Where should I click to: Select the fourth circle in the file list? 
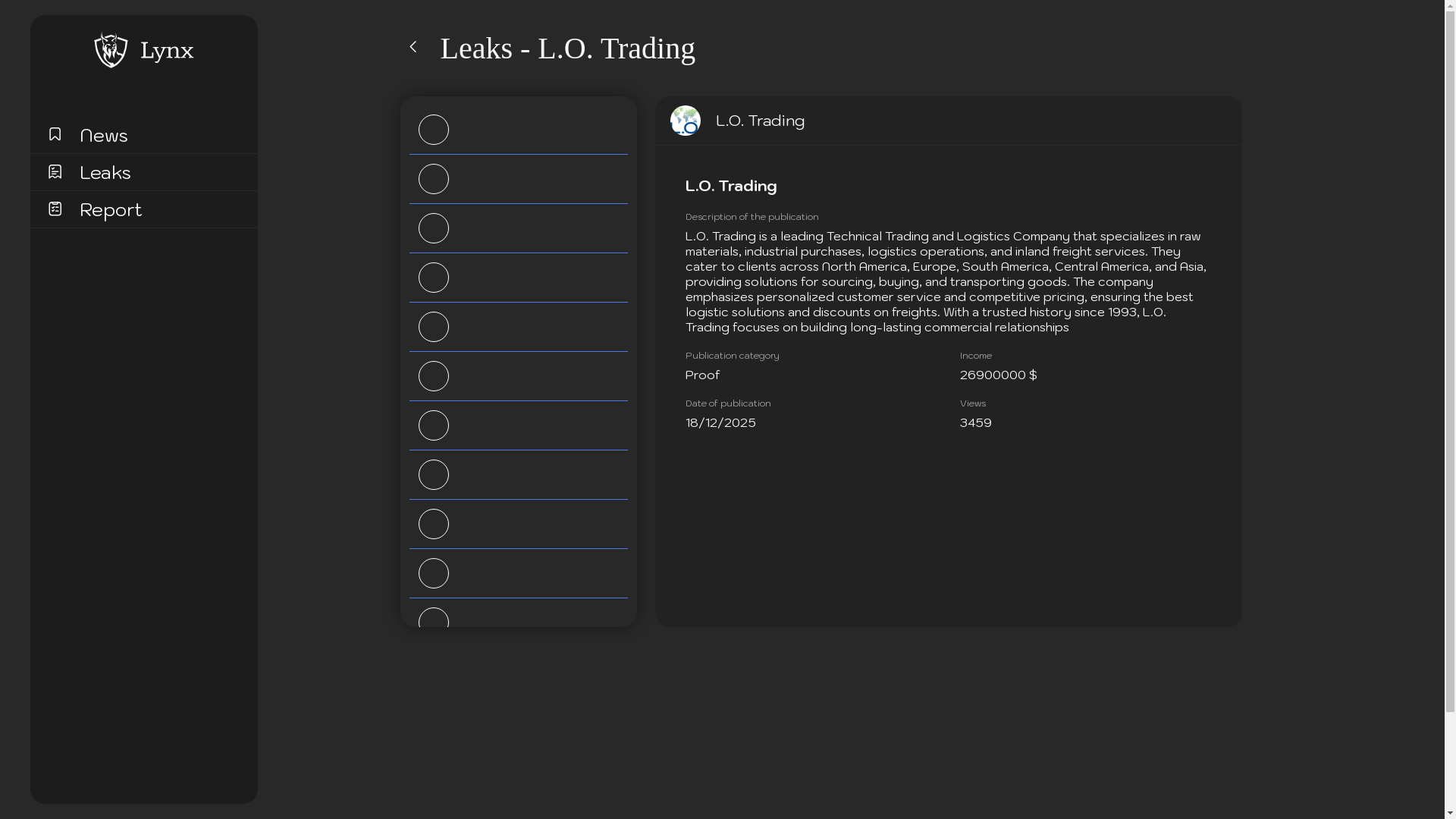click(x=434, y=278)
